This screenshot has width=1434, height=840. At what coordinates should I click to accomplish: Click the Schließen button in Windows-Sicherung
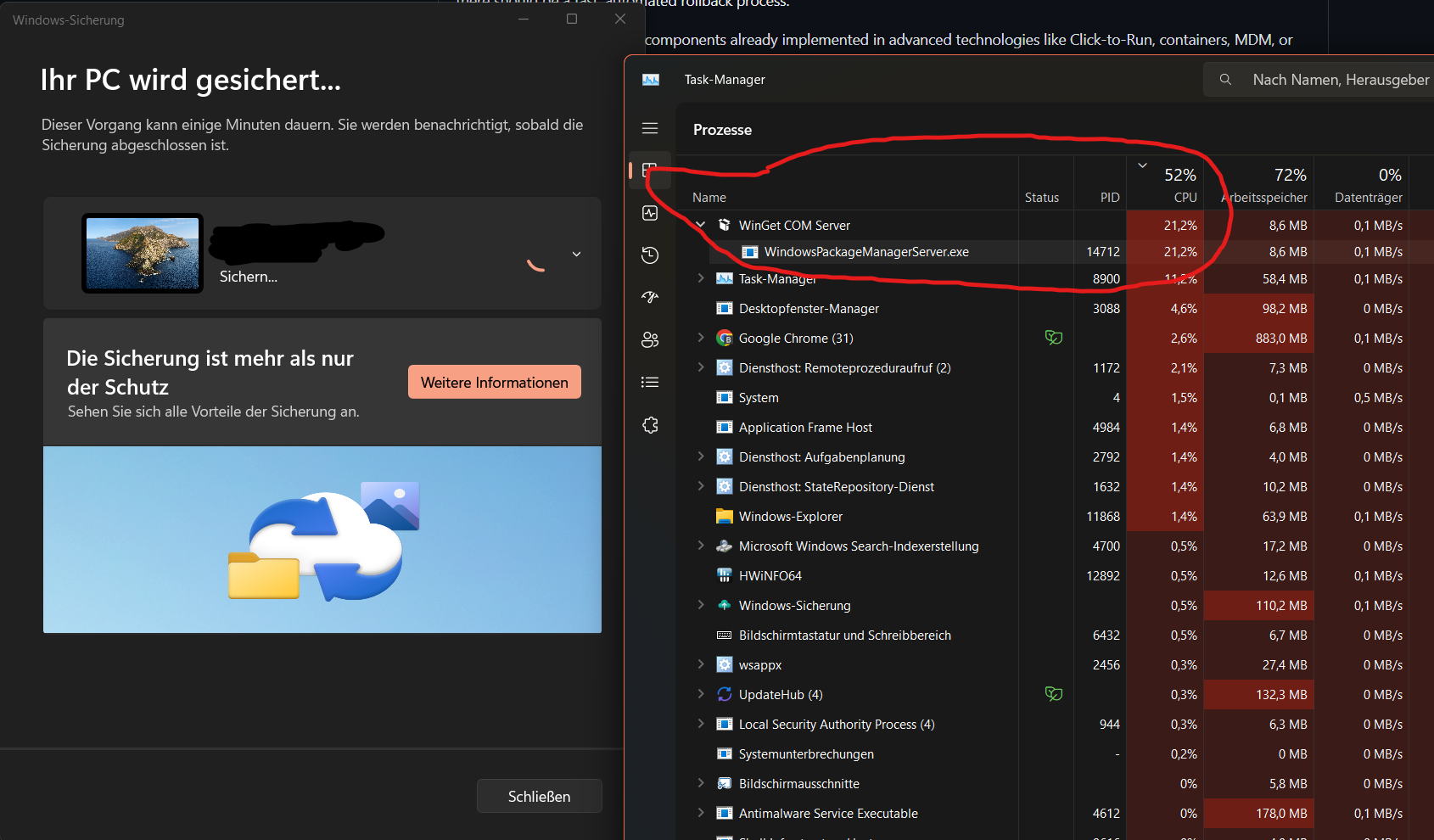tap(539, 796)
